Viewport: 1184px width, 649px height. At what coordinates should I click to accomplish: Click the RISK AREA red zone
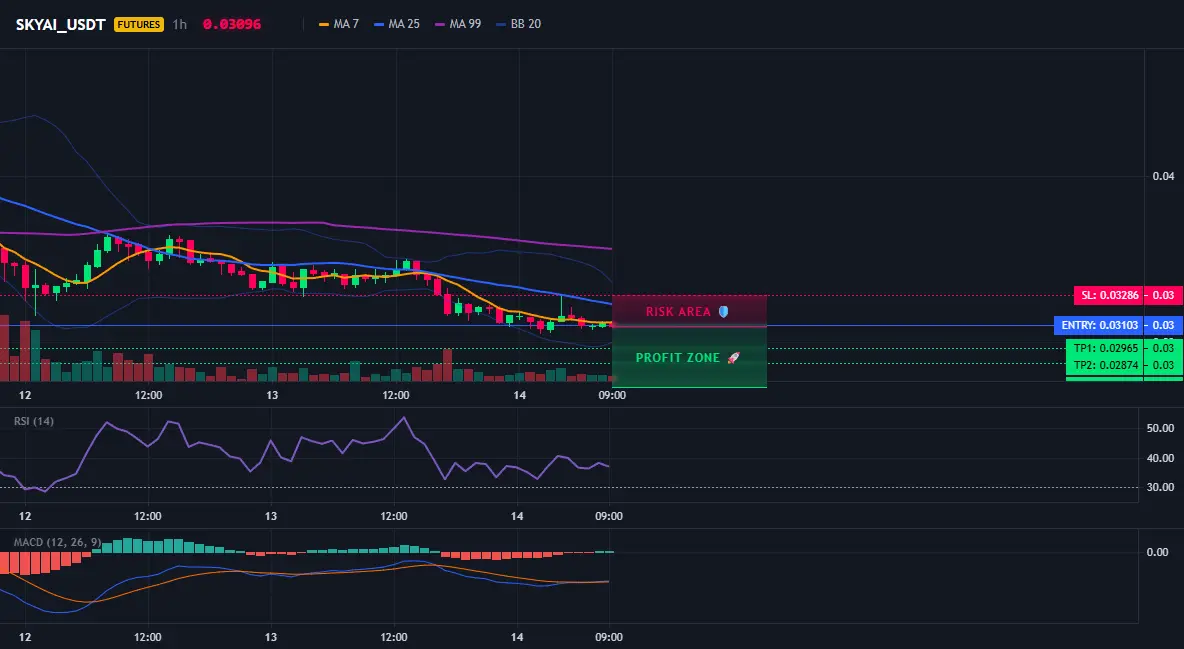tap(689, 311)
